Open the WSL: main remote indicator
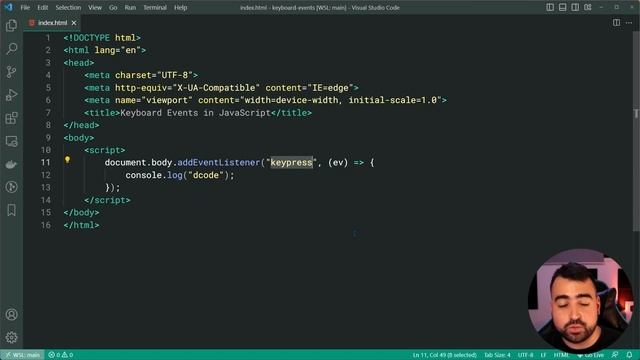The height and width of the screenshot is (360, 640). (x=22, y=355)
